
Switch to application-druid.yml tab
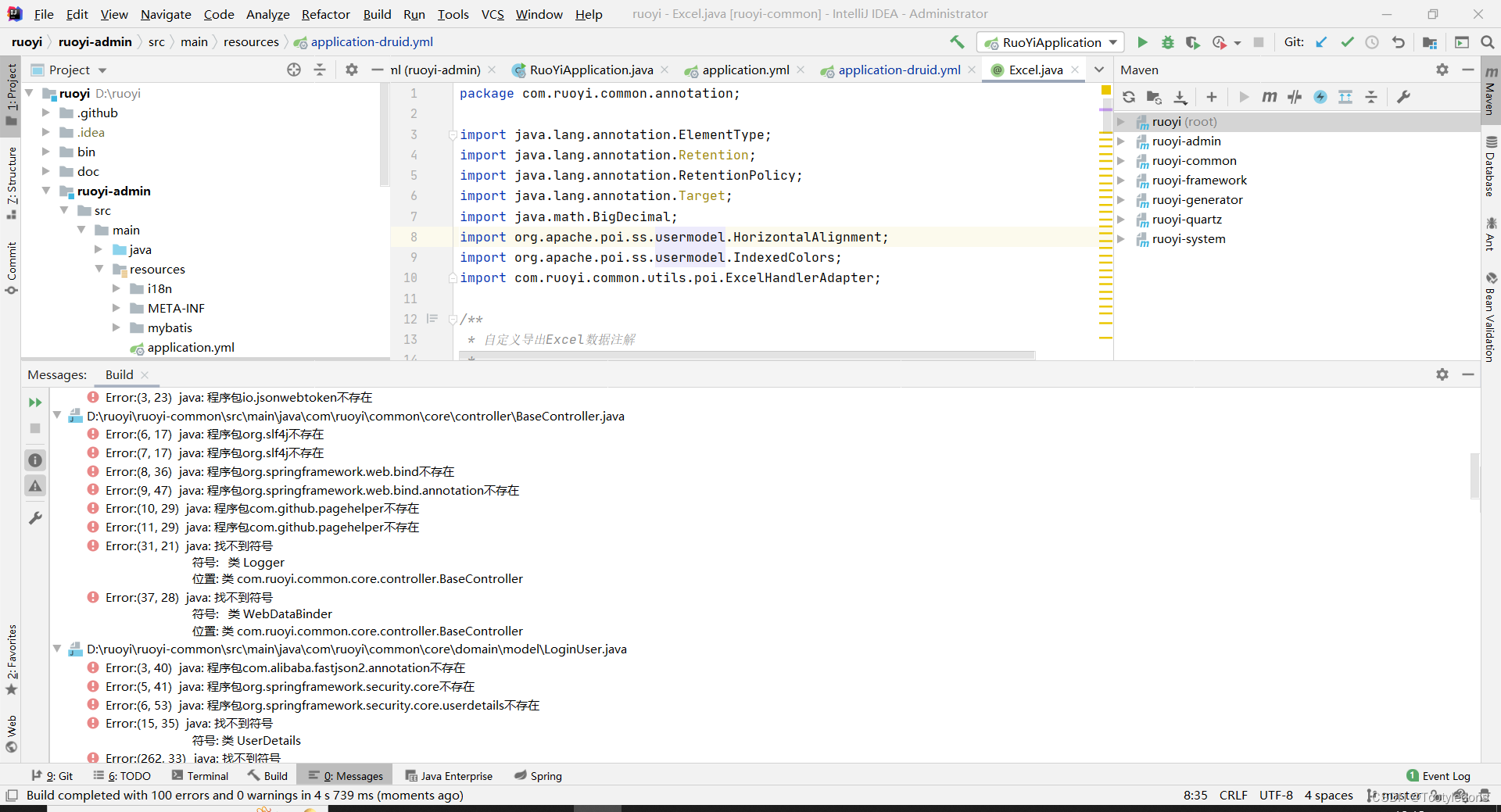point(899,70)
